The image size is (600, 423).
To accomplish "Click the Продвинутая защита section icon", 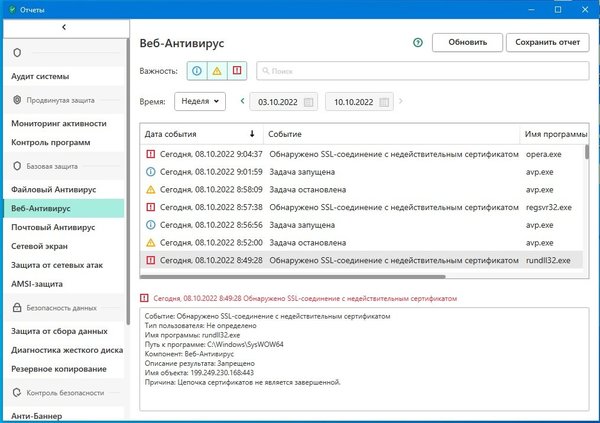I will tap(17, 100).
